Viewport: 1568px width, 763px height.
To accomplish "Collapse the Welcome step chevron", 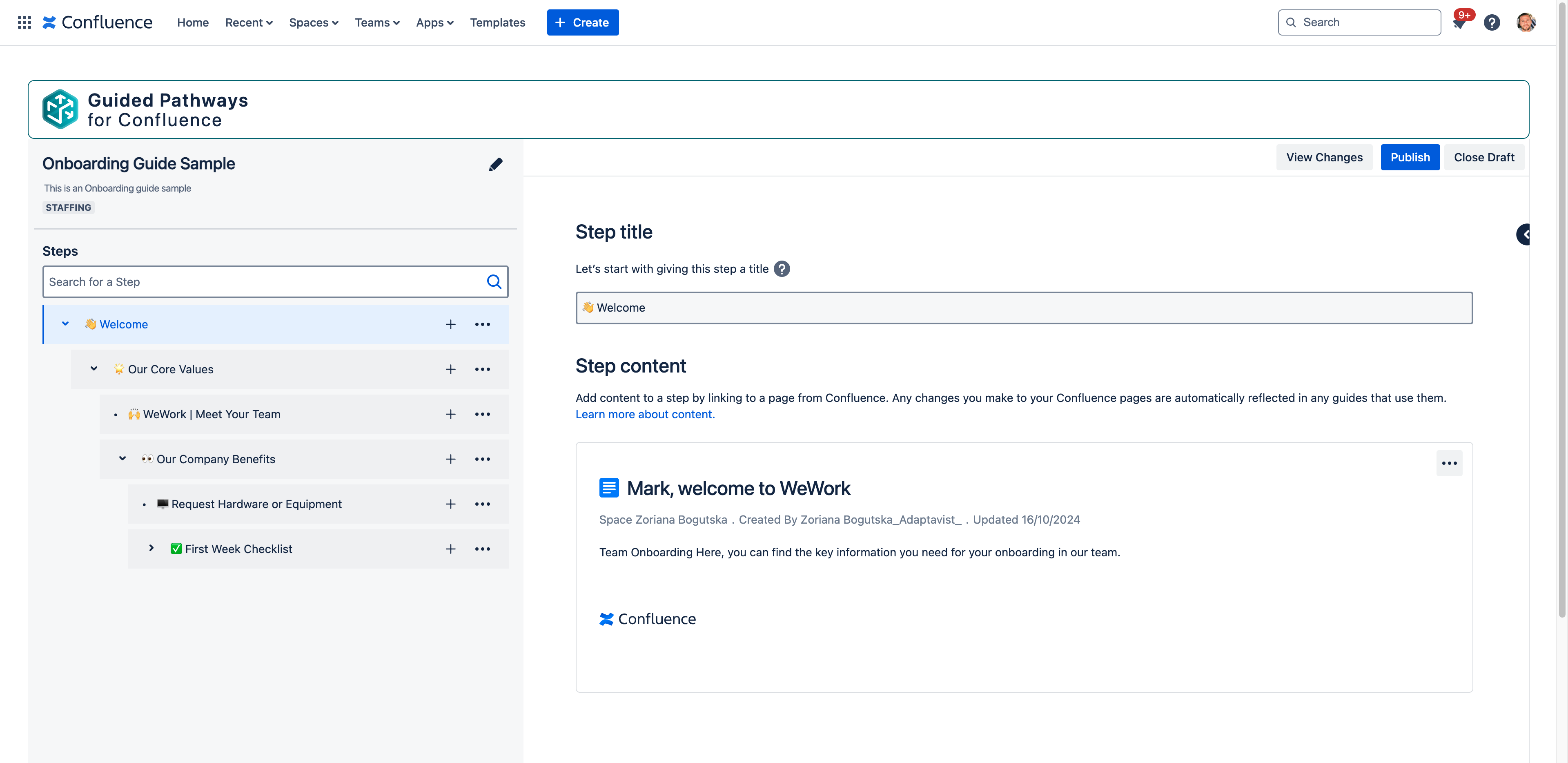I will [x=65, y=324].
